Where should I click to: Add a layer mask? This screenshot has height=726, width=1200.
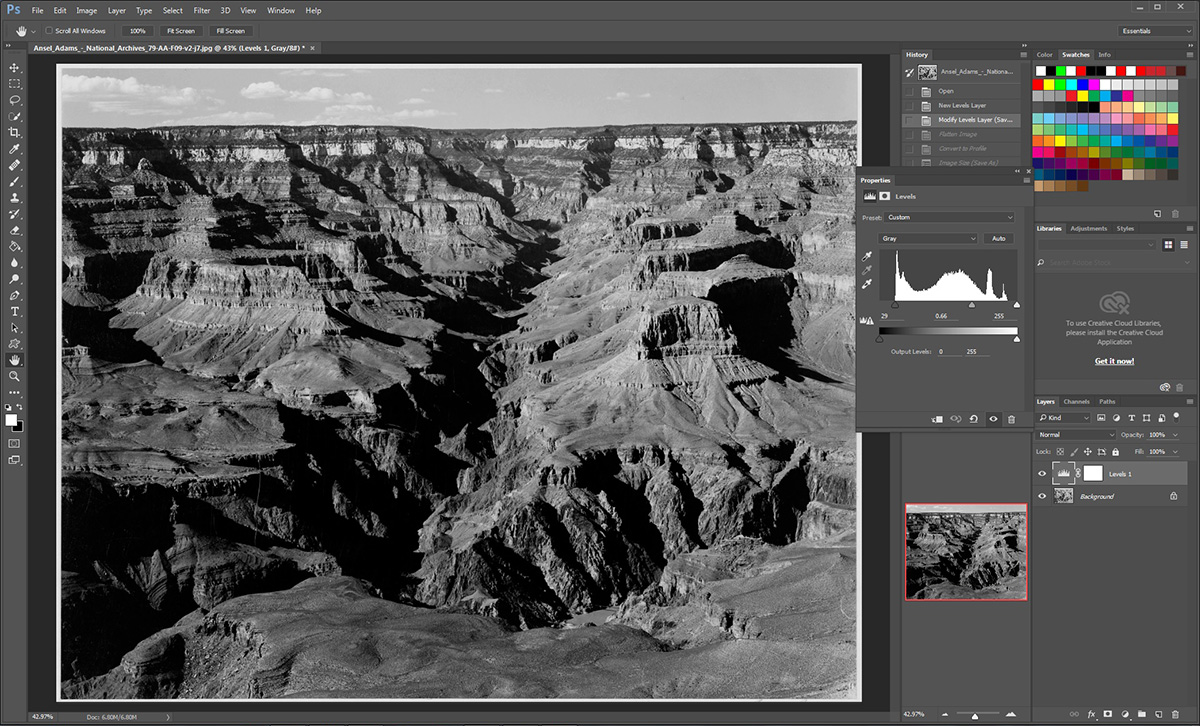(x=1108, y=715)
